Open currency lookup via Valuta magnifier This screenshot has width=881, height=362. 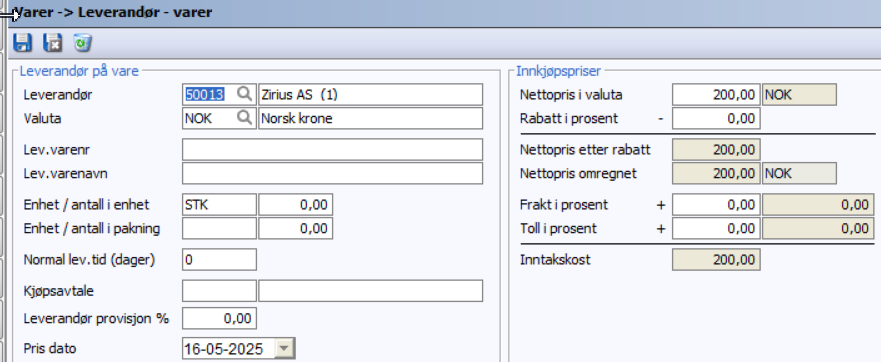click(244, 118)
